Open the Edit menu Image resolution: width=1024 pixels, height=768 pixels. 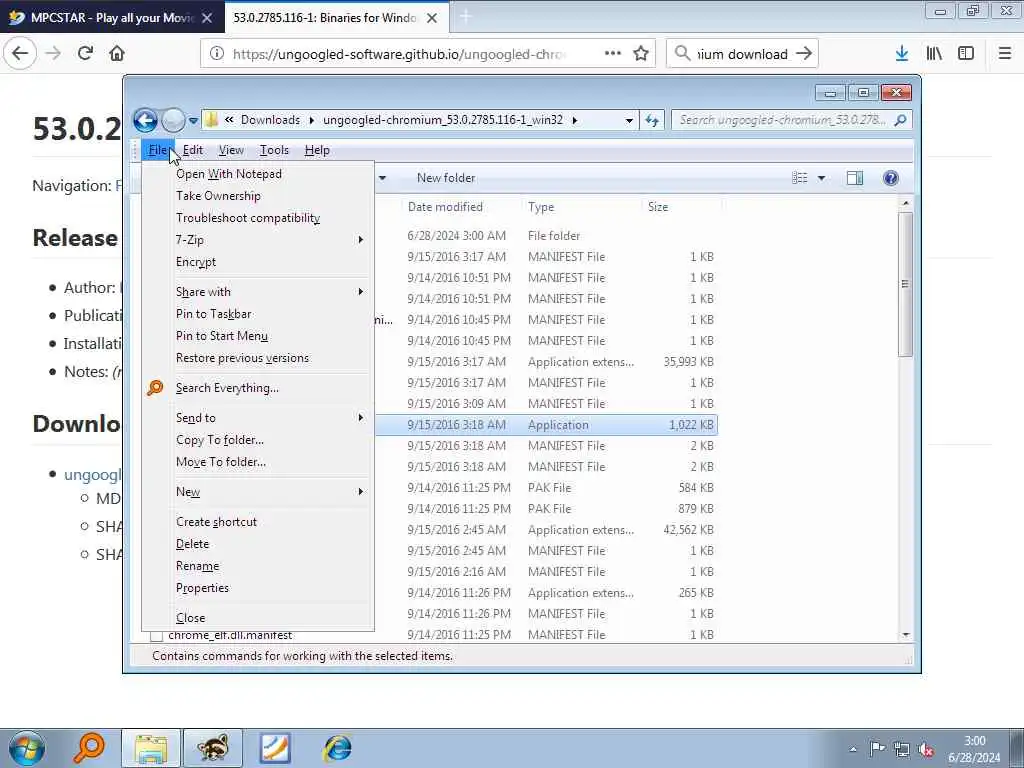tap(193, 150)
